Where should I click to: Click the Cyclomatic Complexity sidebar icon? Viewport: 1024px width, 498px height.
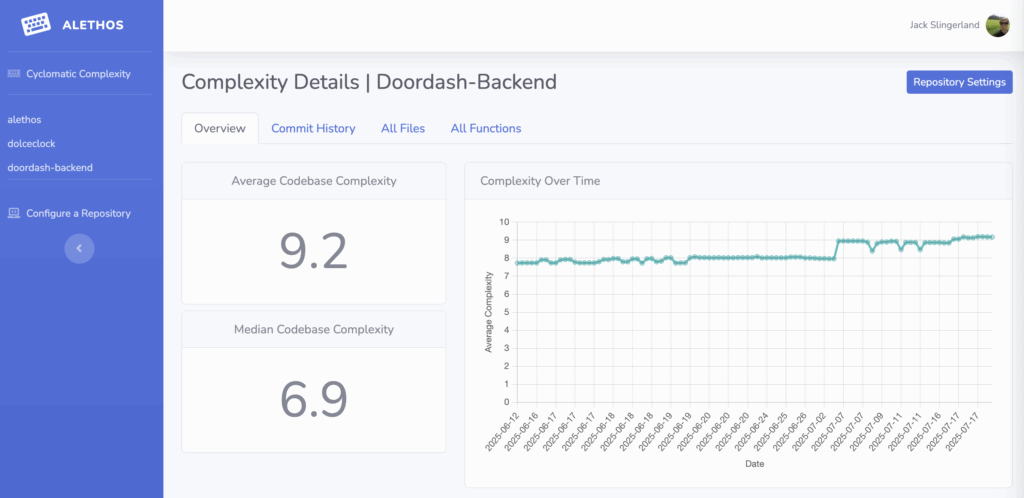pos(14,74)
